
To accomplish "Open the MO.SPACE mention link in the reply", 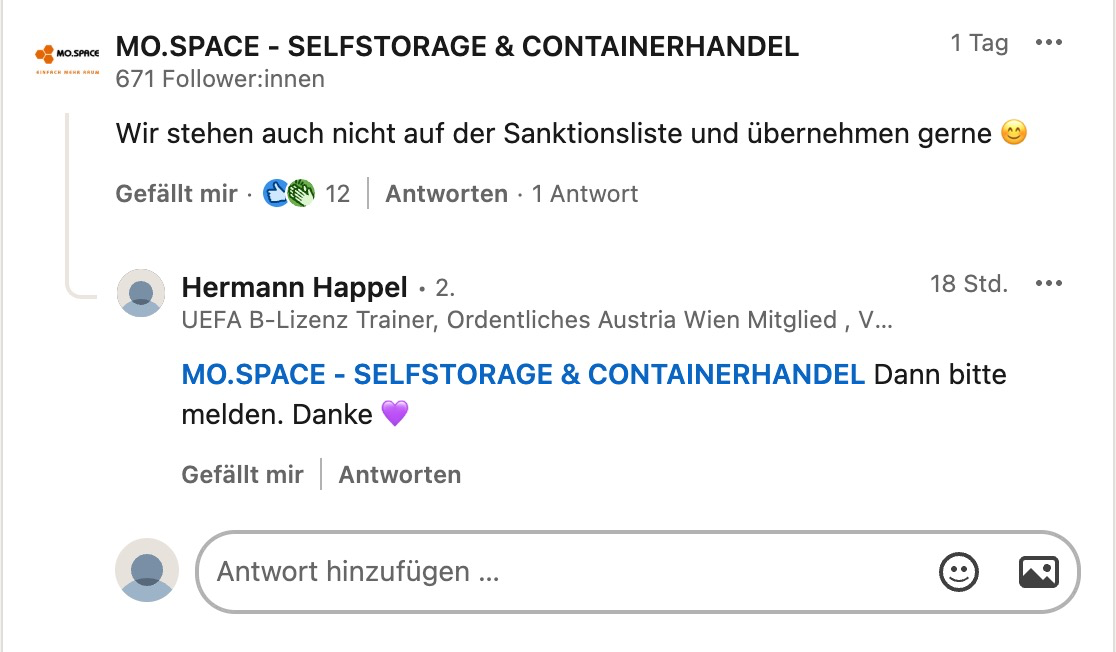I will point(523,374).
